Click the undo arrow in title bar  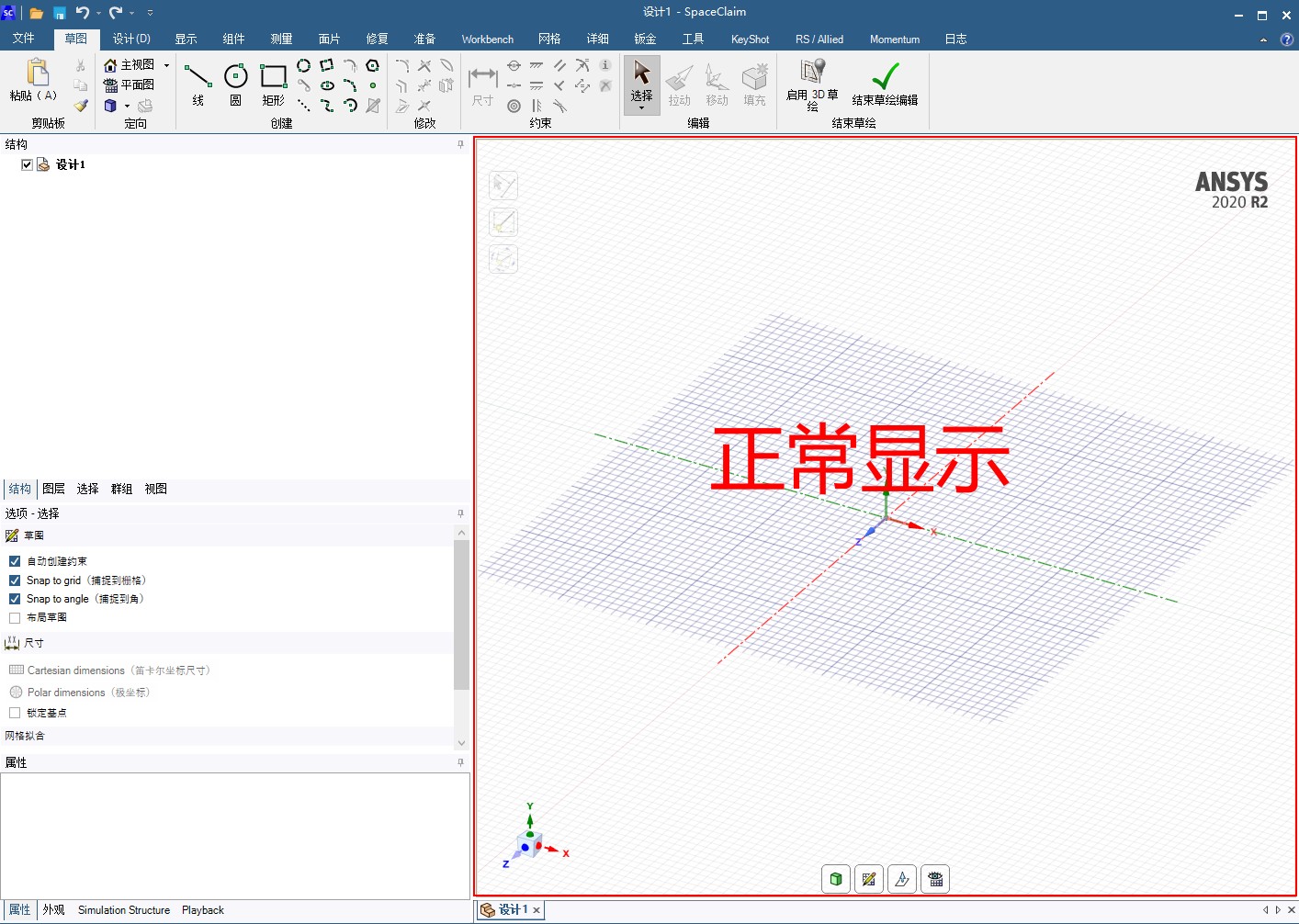pos(83,13)
